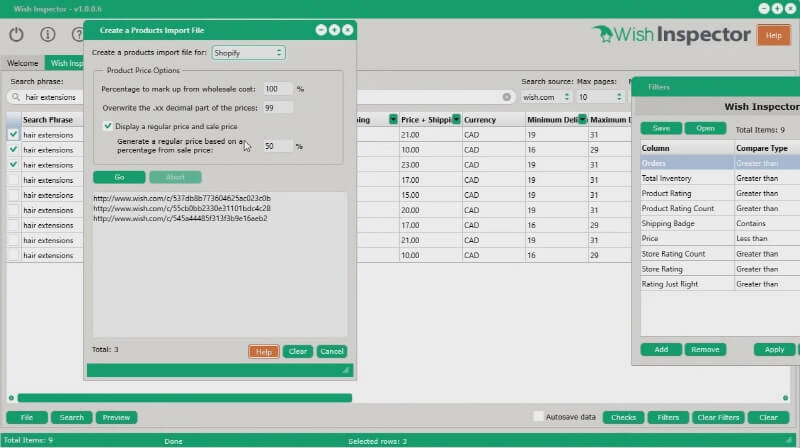This screenshot has height=448, width=800.
Task: Open the wish.com search source dropdown
Action: pyautogui.click(x=545, y=97)
